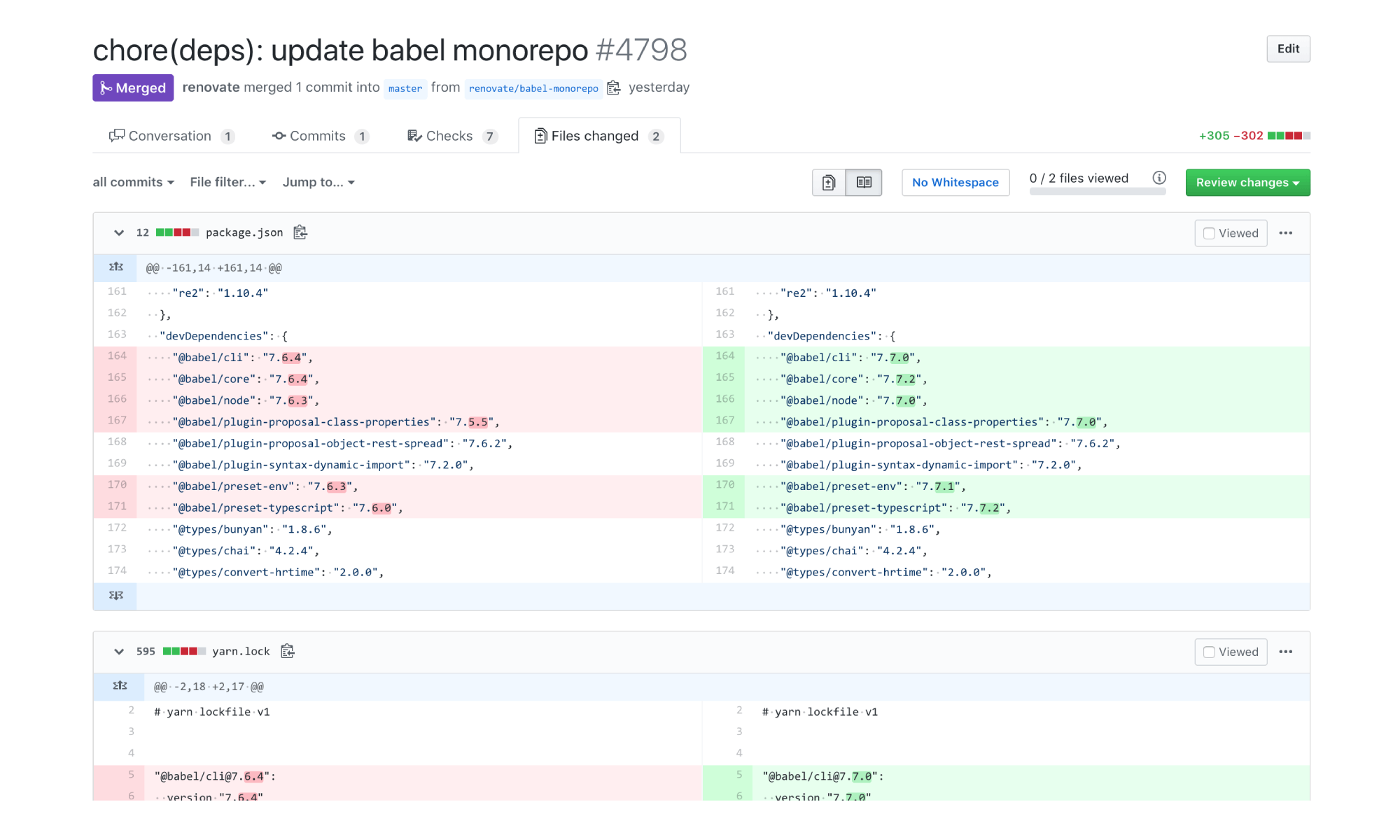Copy the branch name clipboard icon
This screenshot has height=840, width=1400.
614,87
